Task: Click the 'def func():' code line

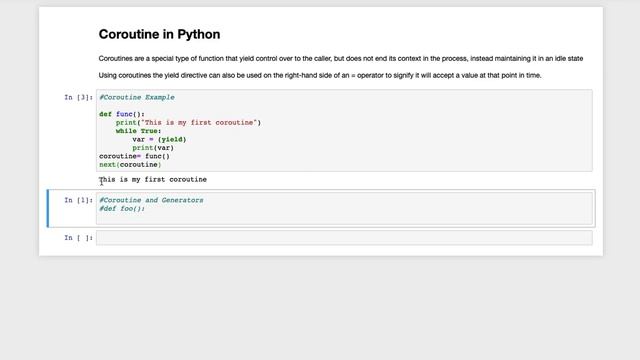Action: pyautogui.click(x=122, y=114)
